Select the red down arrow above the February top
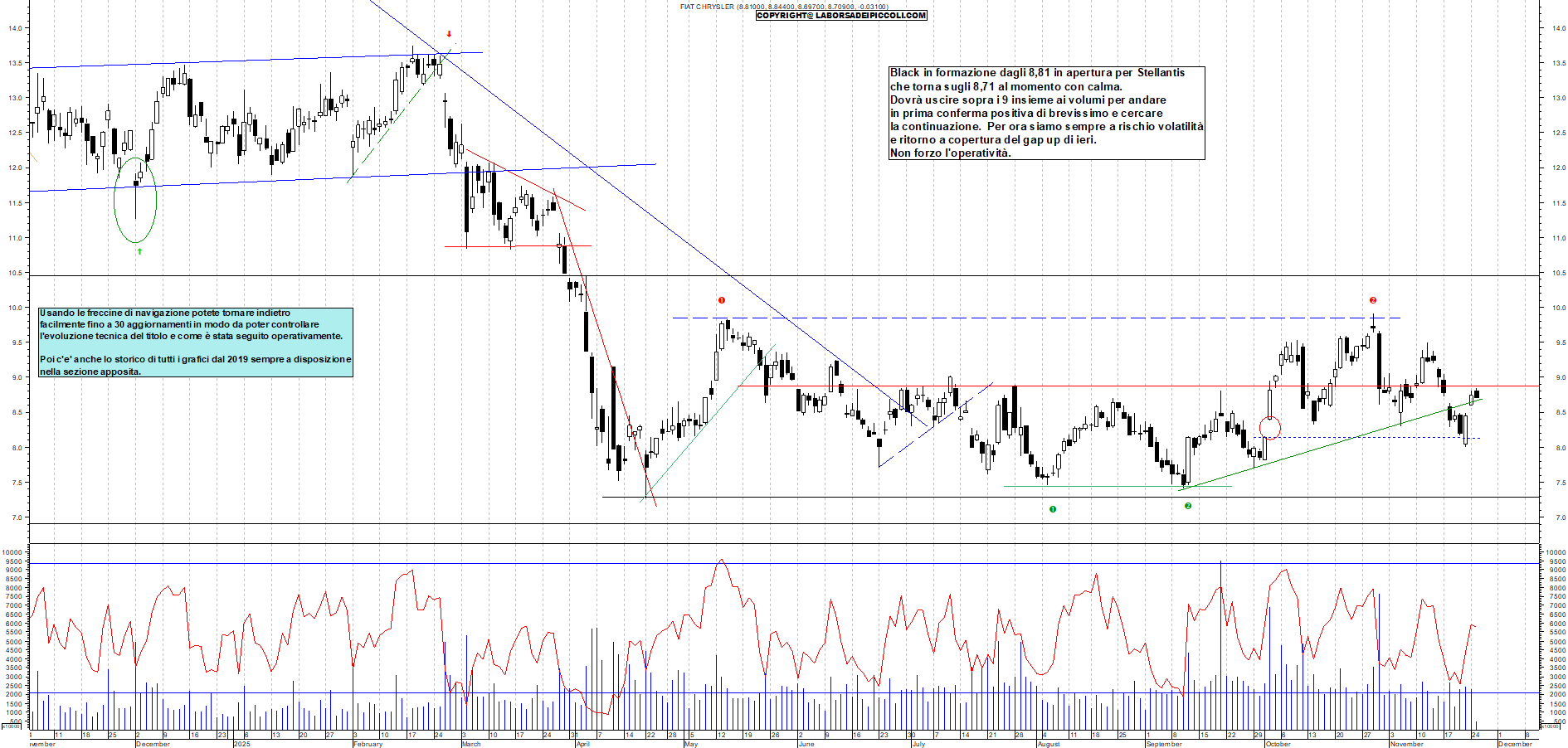Image resolution: width=1568 pixels, height=748 pixels. pyautogui.click(x=450, y=36)
